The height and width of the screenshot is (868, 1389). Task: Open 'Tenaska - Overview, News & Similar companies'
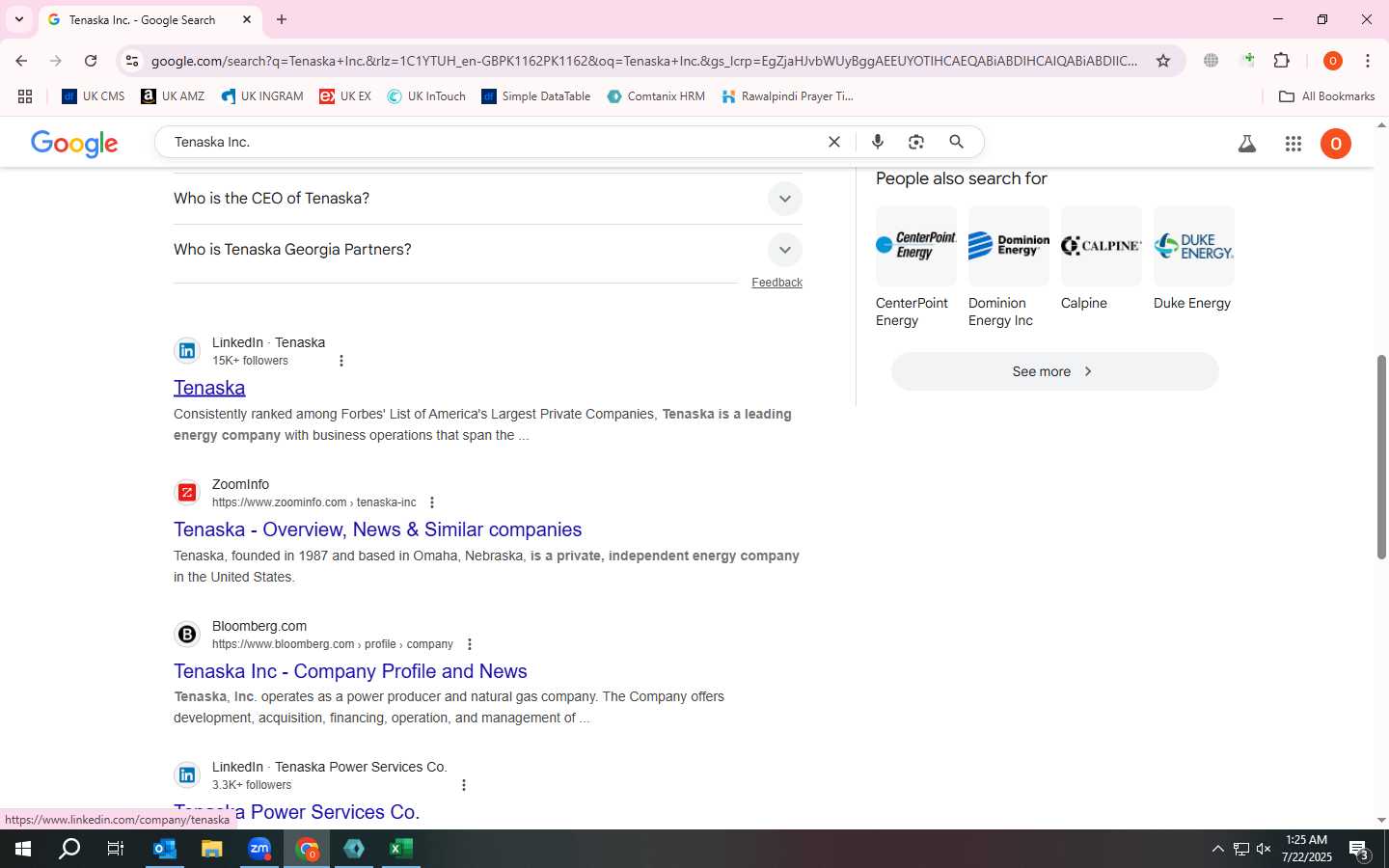(377, 529)
